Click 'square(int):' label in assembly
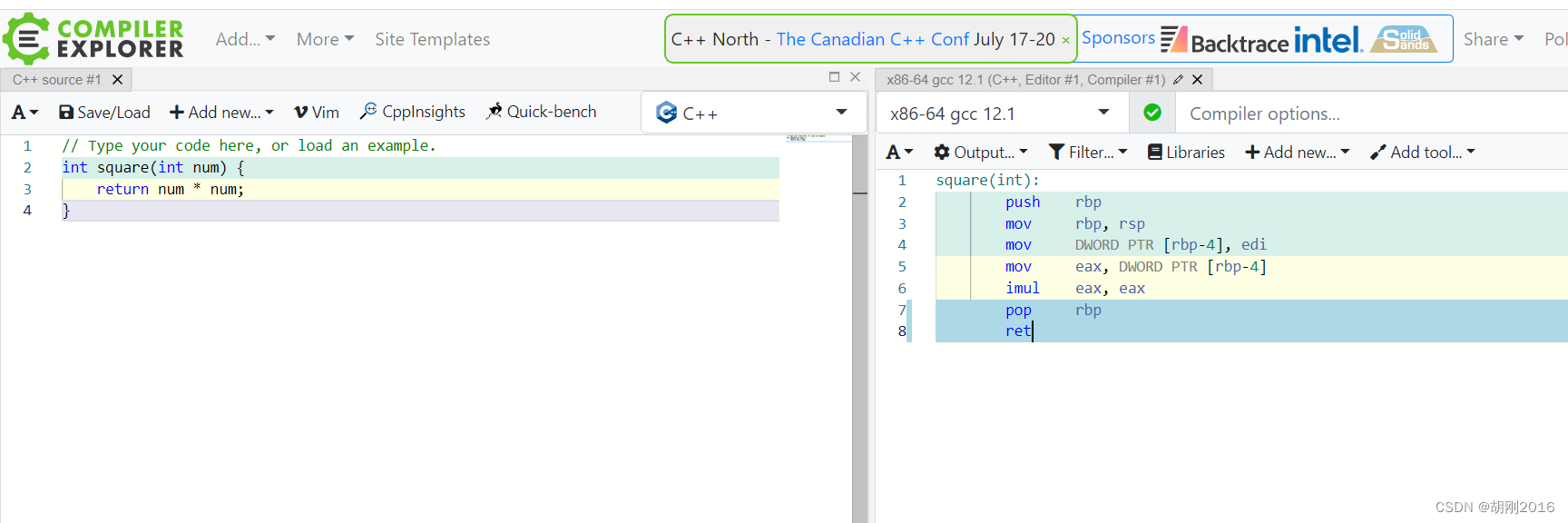This screenshot has width=1568, height=523. click(x=987, y=180)
